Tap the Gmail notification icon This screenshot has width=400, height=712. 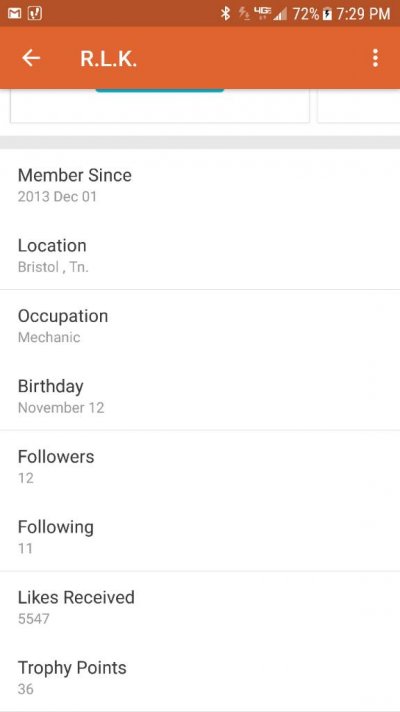(x=15, y=14)
